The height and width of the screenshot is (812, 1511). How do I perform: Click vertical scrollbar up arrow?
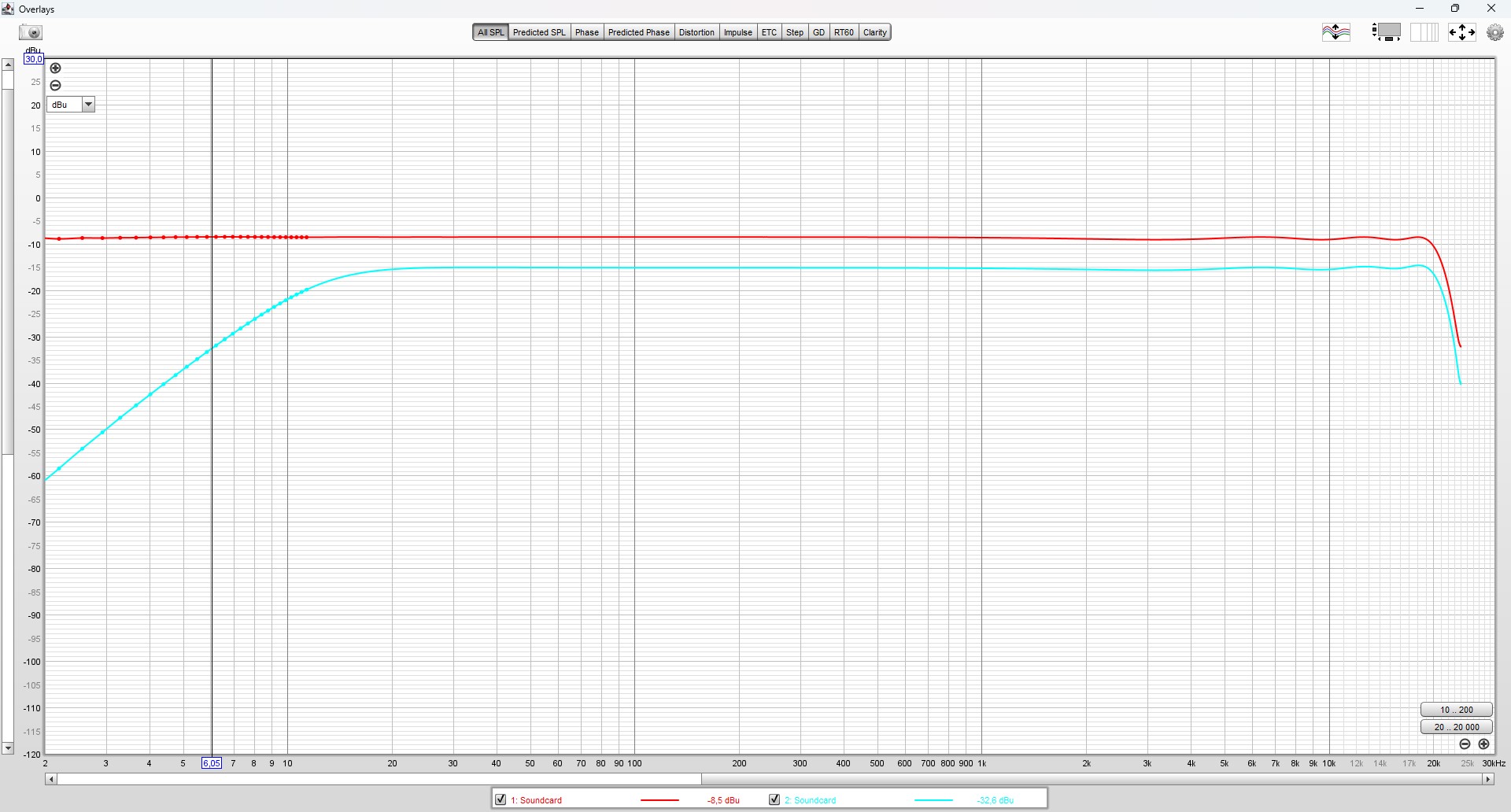pos(8,65)
